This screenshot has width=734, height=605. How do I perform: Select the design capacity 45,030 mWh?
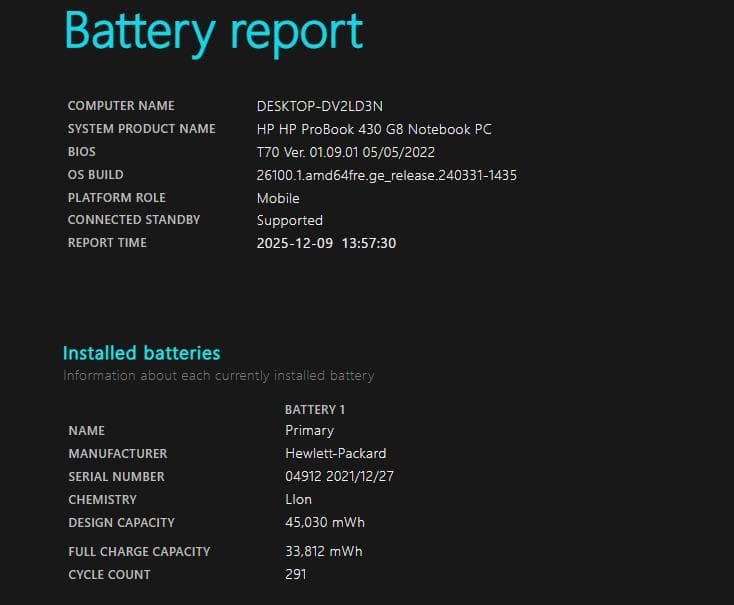point(323,522)
